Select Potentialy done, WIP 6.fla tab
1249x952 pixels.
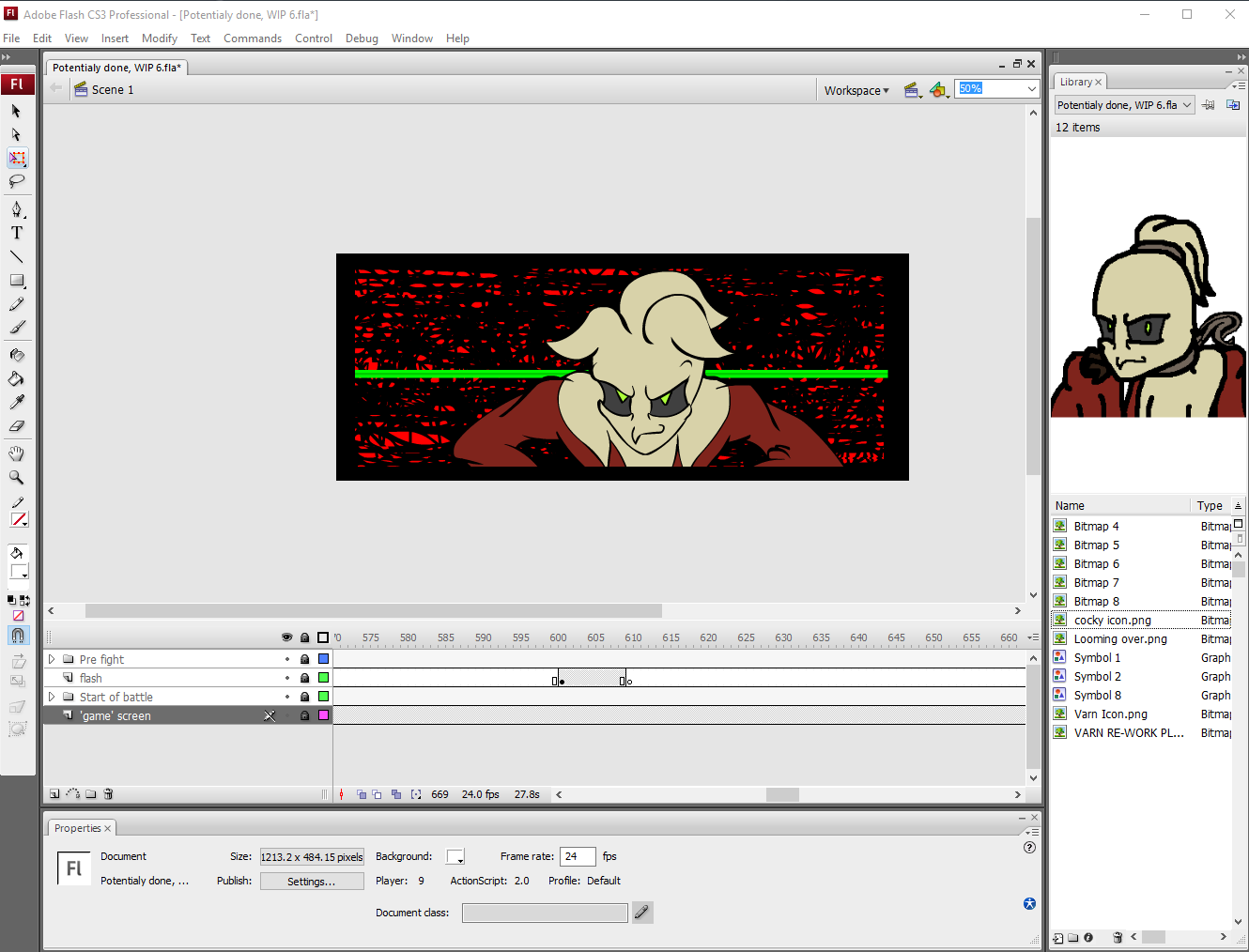point(116,68)
